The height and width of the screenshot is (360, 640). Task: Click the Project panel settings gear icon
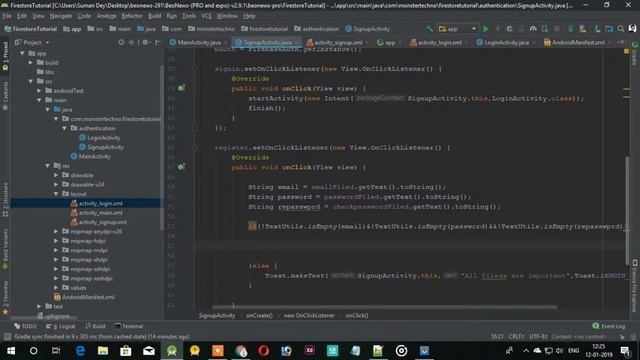(x=145, y=42)
